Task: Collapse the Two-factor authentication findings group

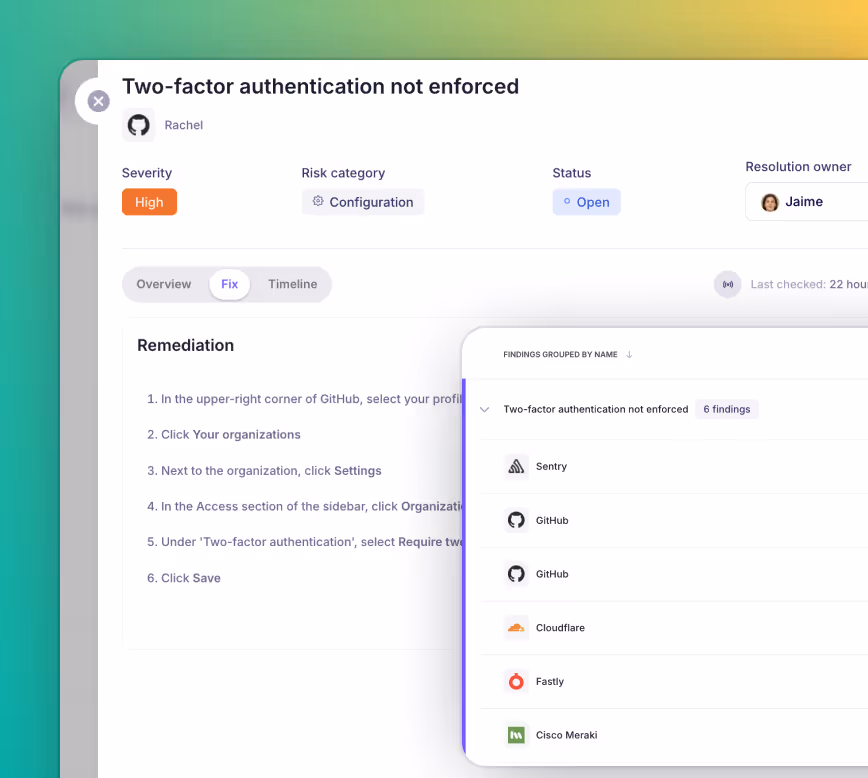Action: [484, 409]
